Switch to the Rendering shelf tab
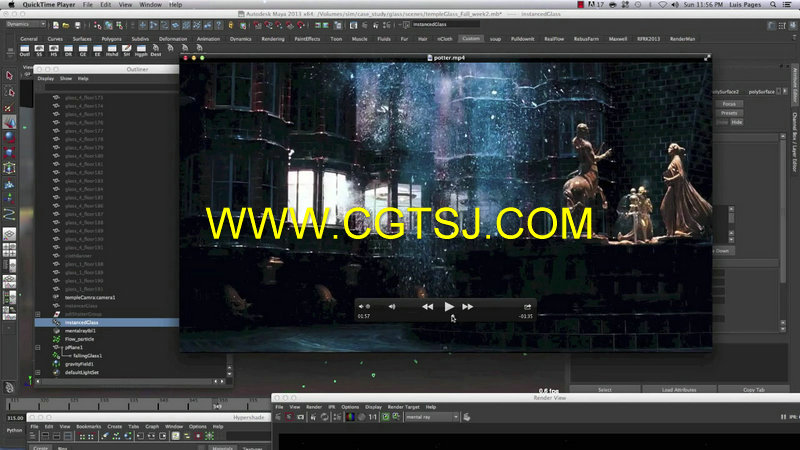Screen dimensions: 800x450 tap(273, 39)
